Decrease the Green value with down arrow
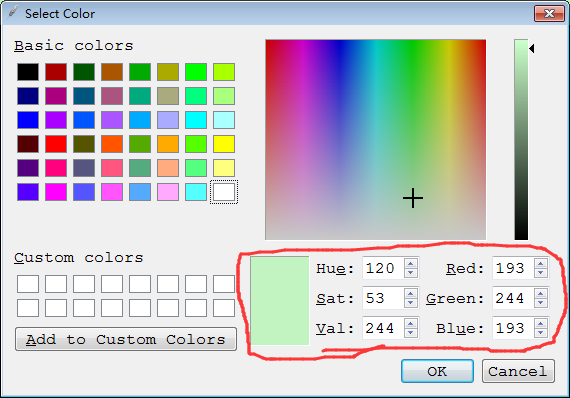This screenshot has height=398, width=570. [541, 303]
